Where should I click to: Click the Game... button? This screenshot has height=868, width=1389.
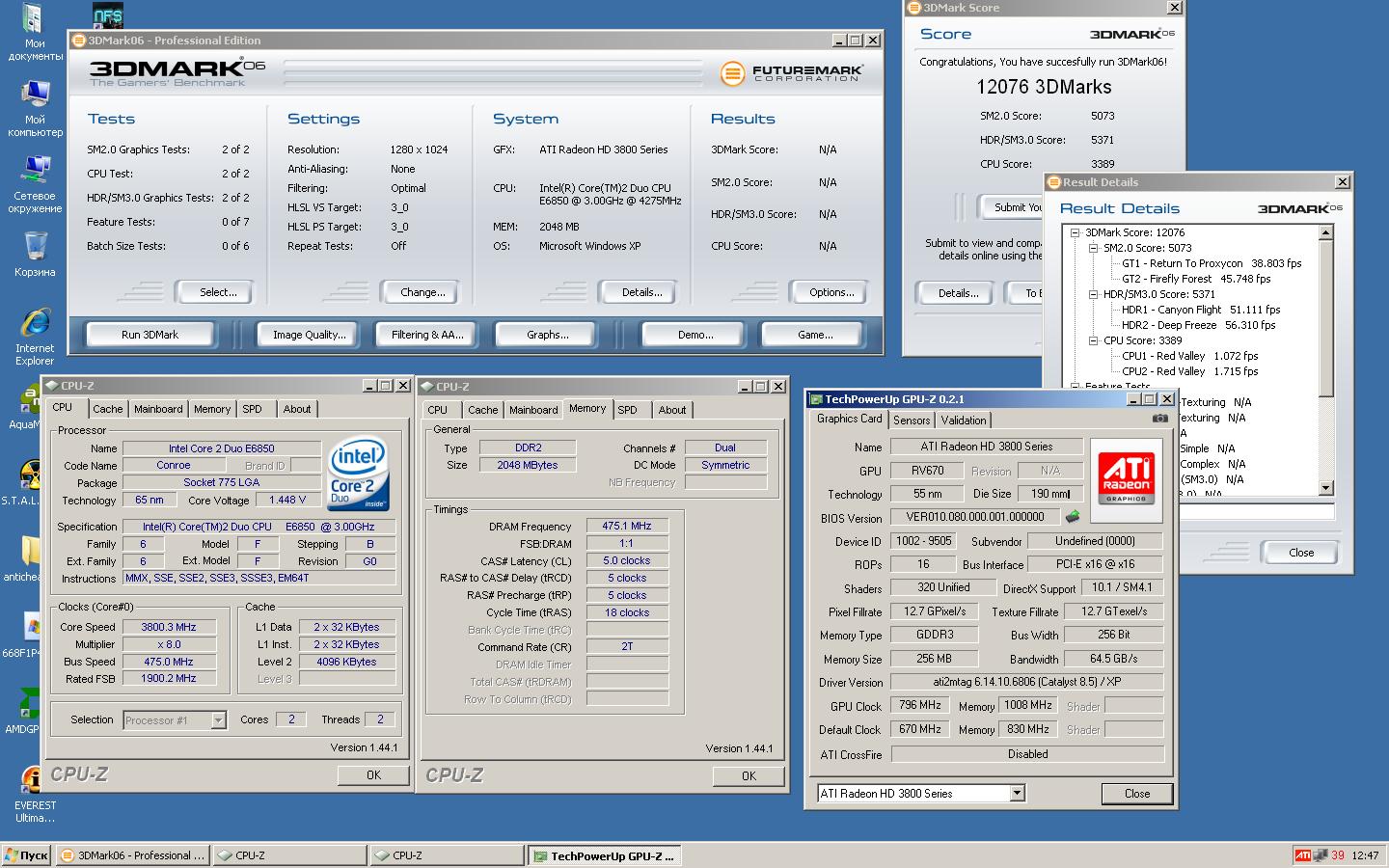point(815,335)
